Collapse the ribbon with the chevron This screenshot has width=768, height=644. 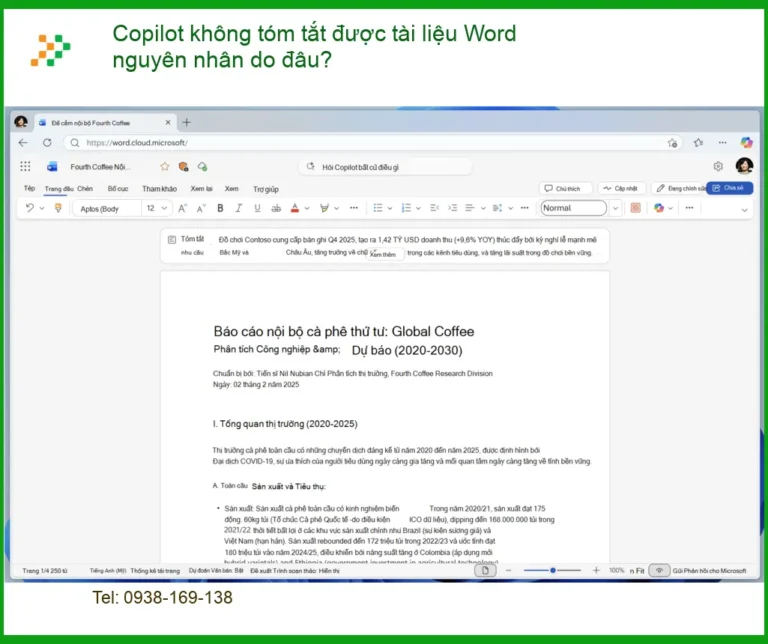(744, 210)
